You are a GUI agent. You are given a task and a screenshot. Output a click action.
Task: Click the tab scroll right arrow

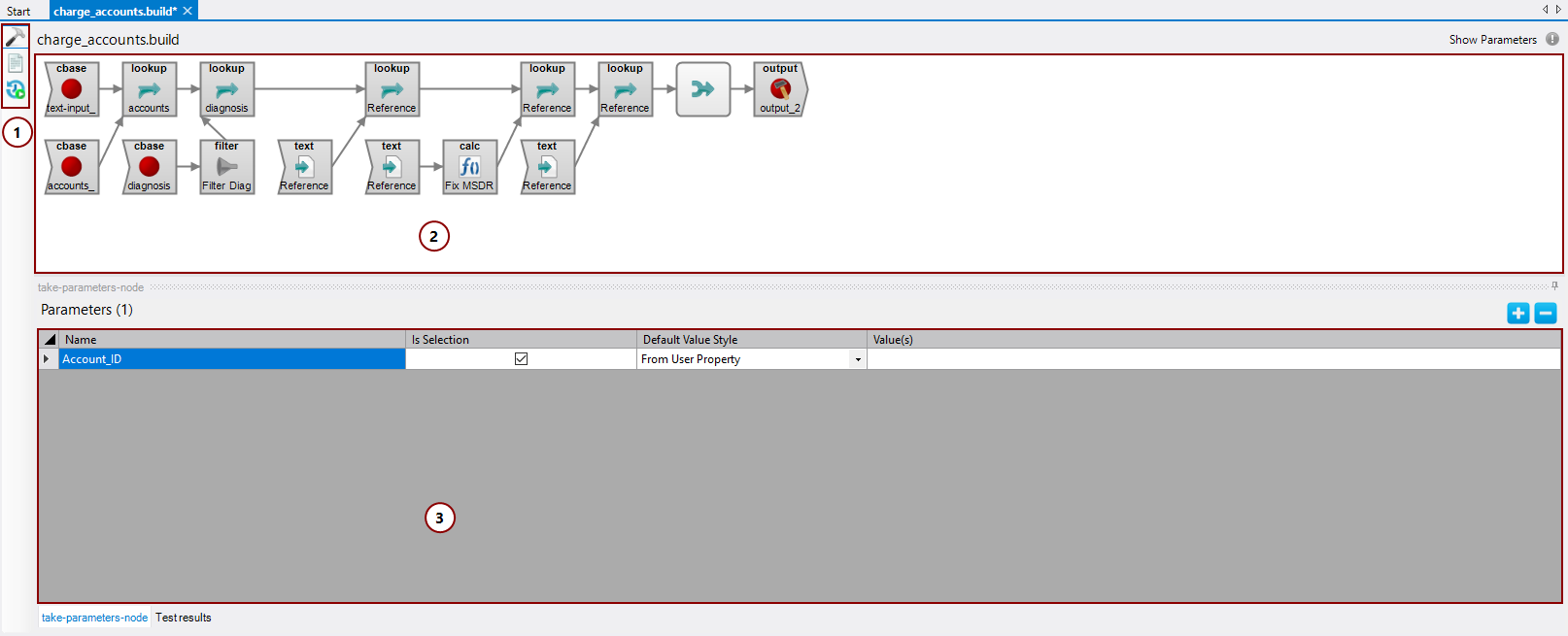click(x=1558, y=10)
